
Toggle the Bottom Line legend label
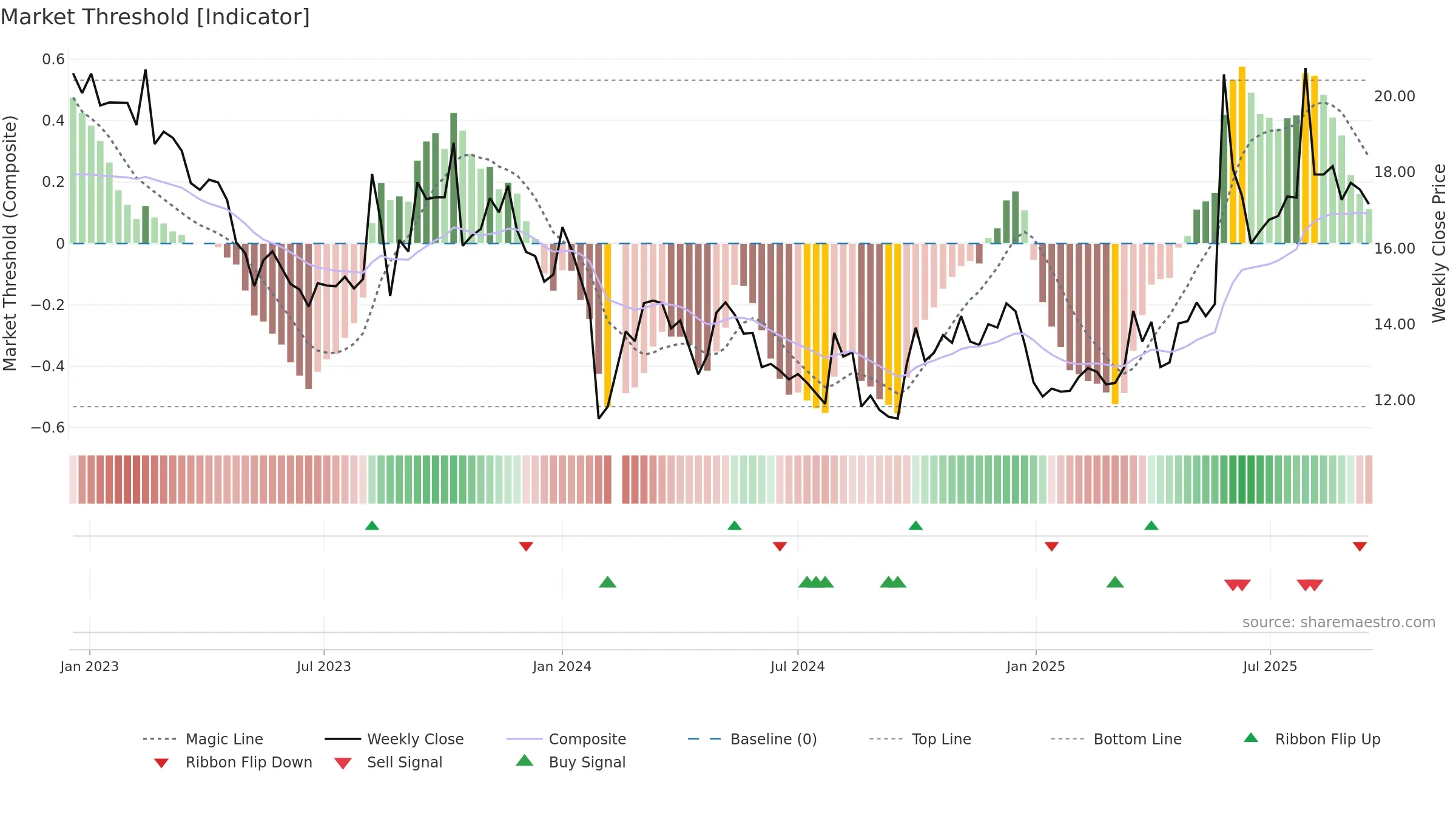(x=1137, y=739)
